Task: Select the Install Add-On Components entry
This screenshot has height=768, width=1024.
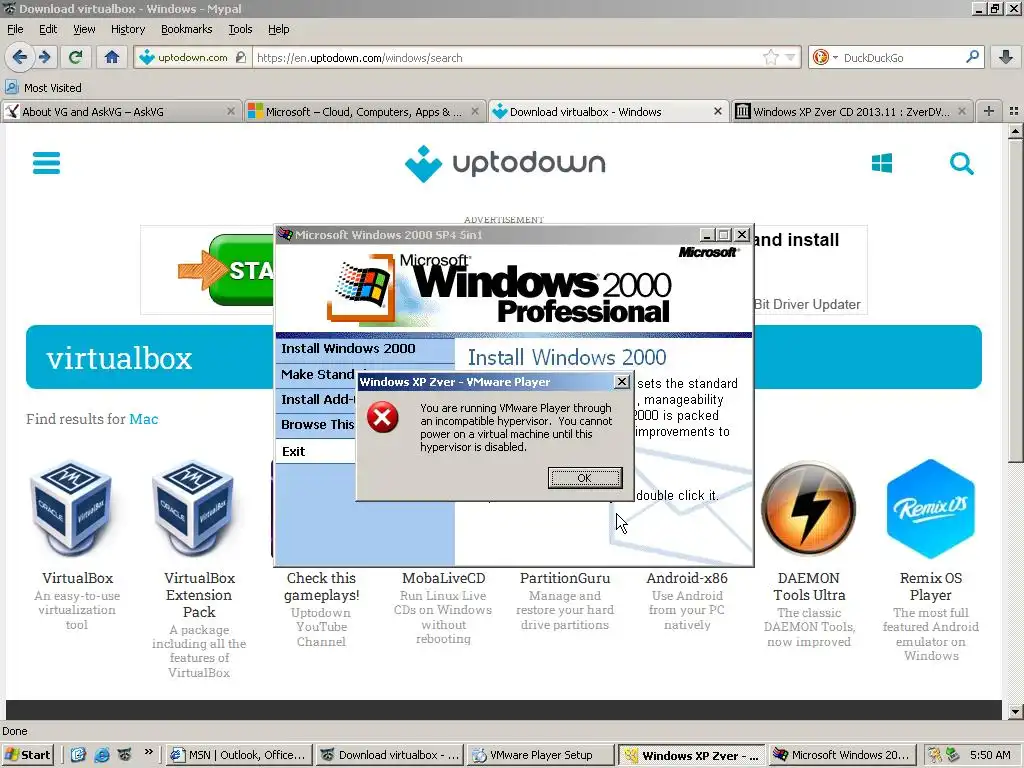Action: point(317,399)
